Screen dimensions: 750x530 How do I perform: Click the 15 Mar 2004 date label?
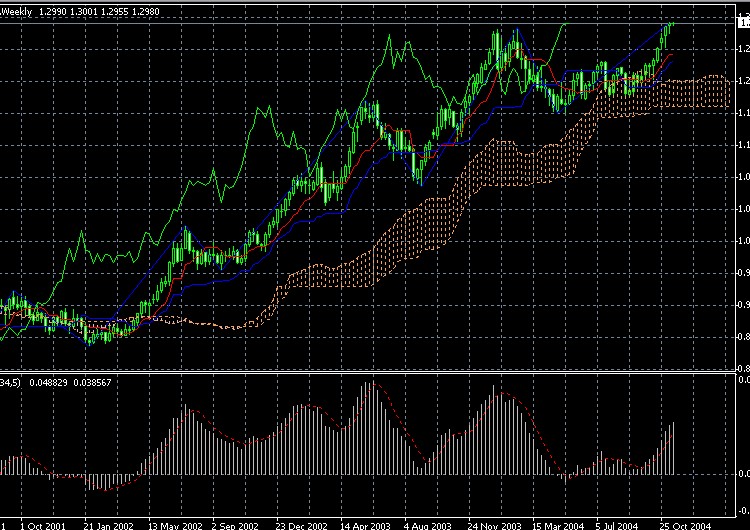(x=560, y=524)
